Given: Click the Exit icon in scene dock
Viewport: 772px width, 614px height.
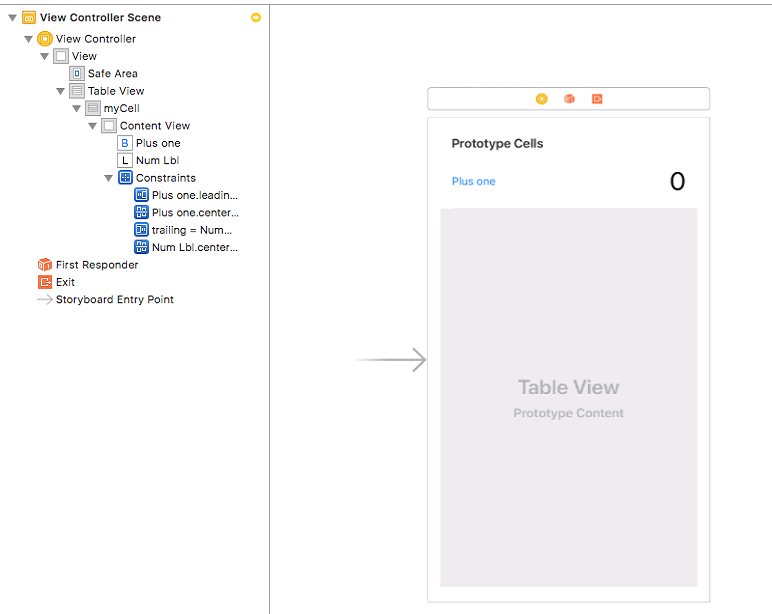Looking at the screenshot, I should coord(597,99).
